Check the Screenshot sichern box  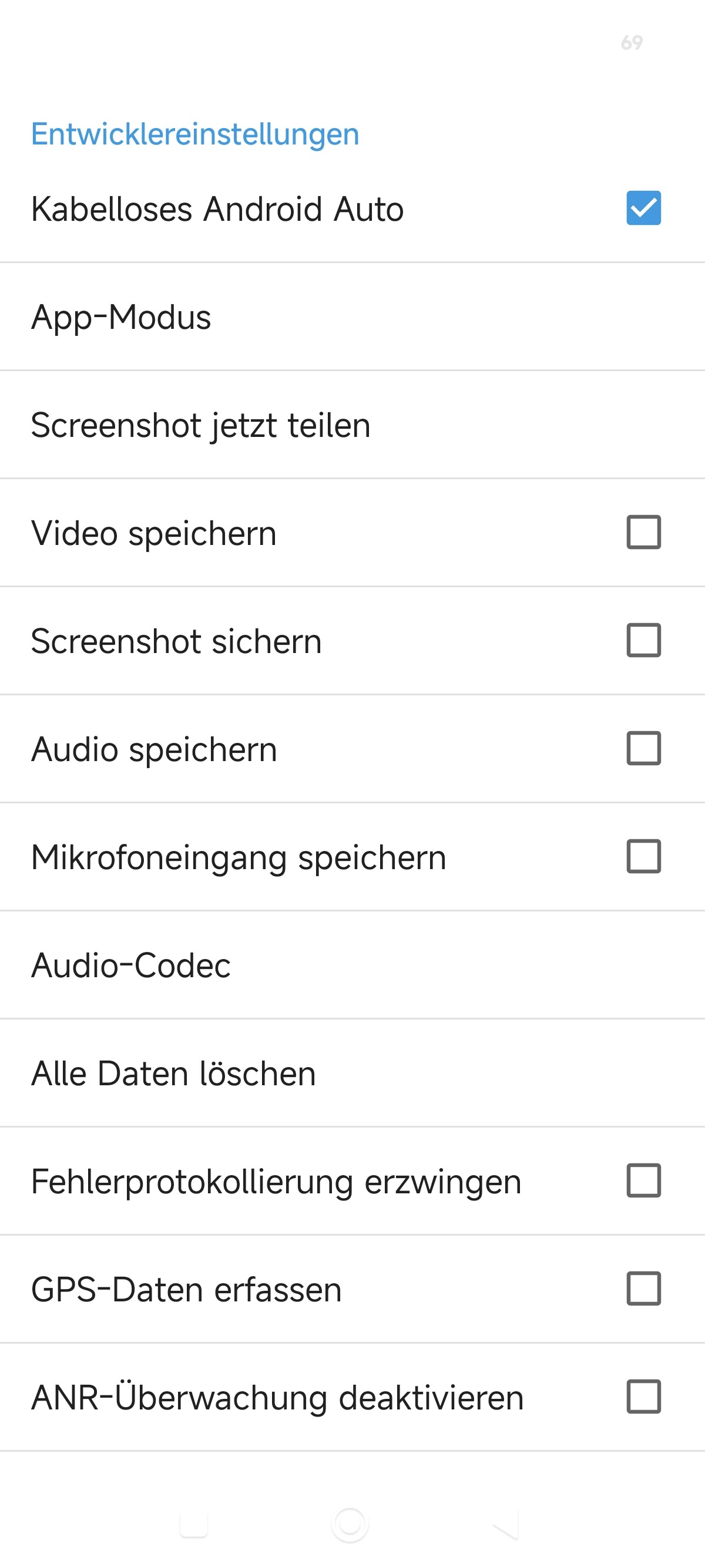[643, 640]
